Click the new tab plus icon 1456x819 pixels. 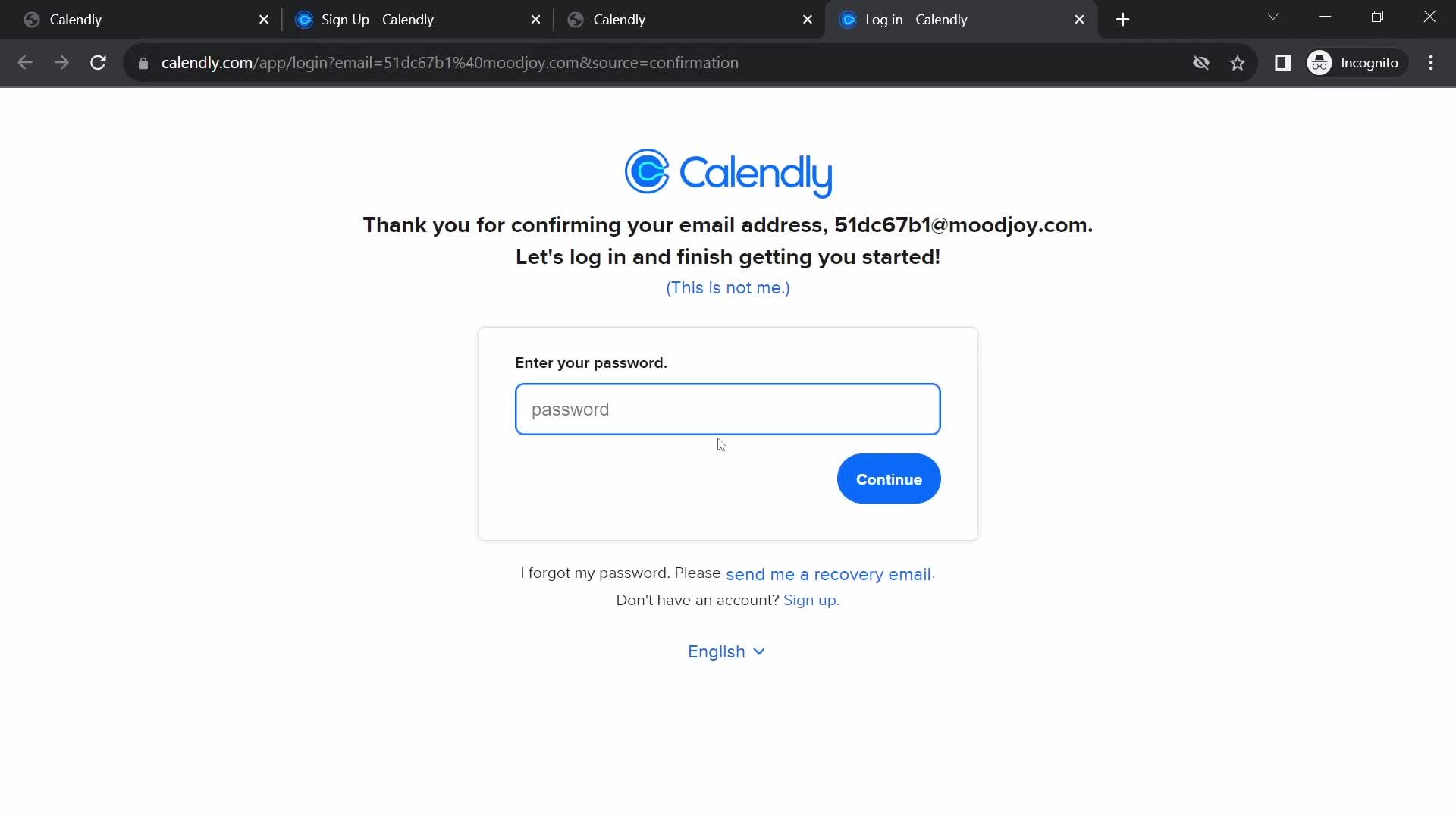point(1122,19)
